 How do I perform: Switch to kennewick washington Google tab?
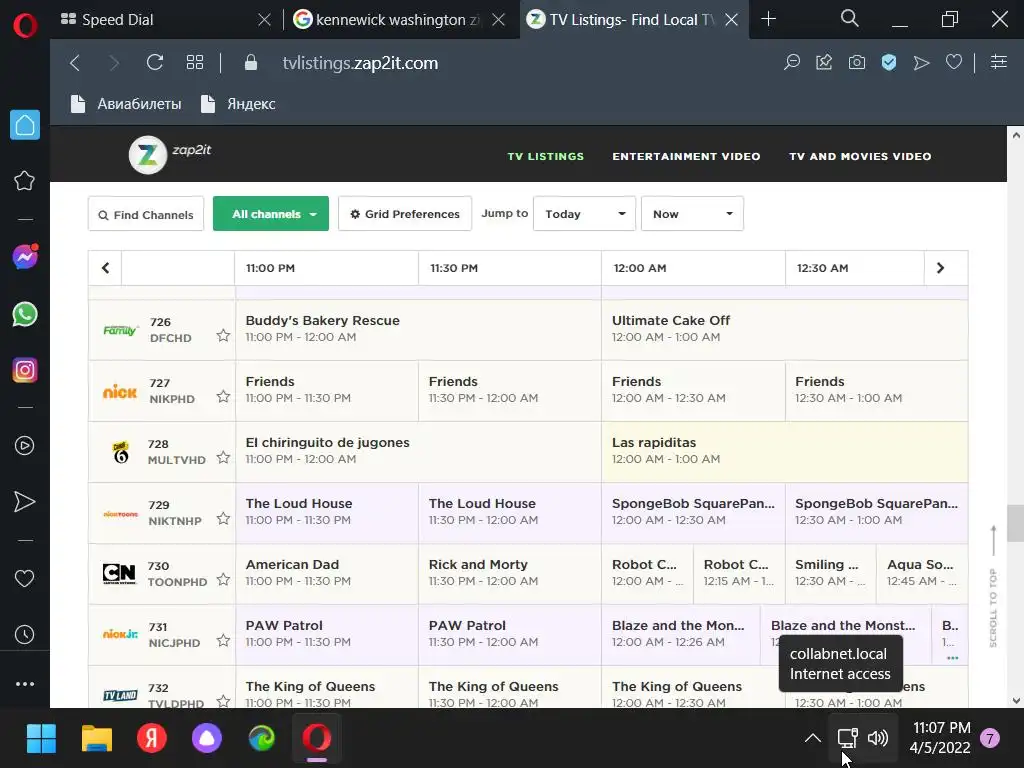coord(398,20)
